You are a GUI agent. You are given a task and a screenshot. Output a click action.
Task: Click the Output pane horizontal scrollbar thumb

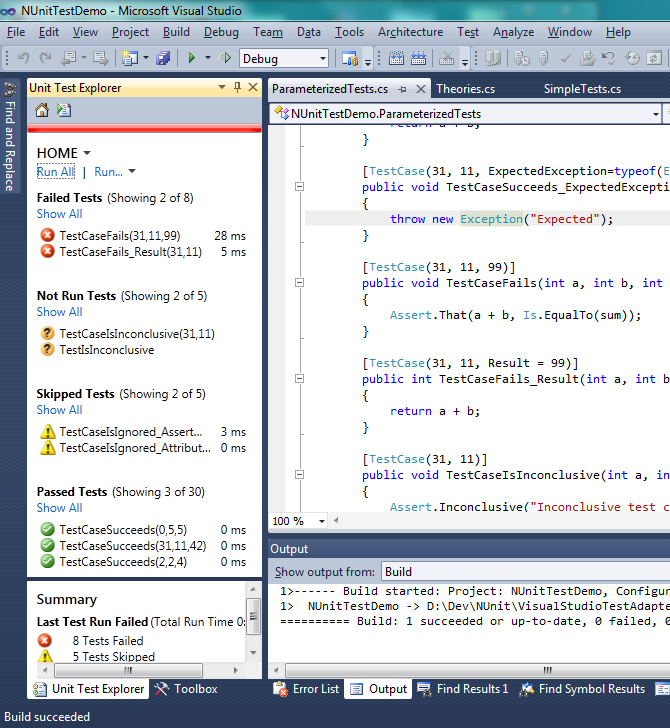point(478,670)
